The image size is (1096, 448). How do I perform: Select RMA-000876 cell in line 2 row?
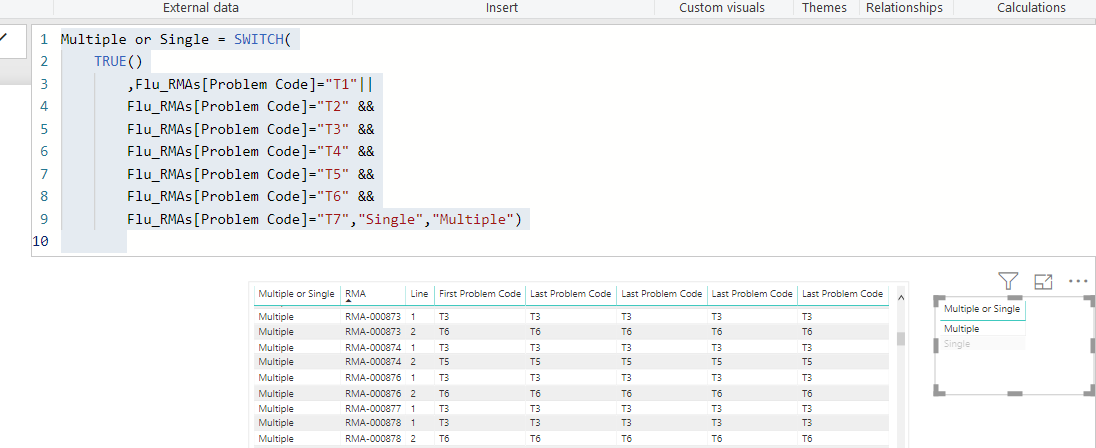pyautogui.click(x=373, y=393)
